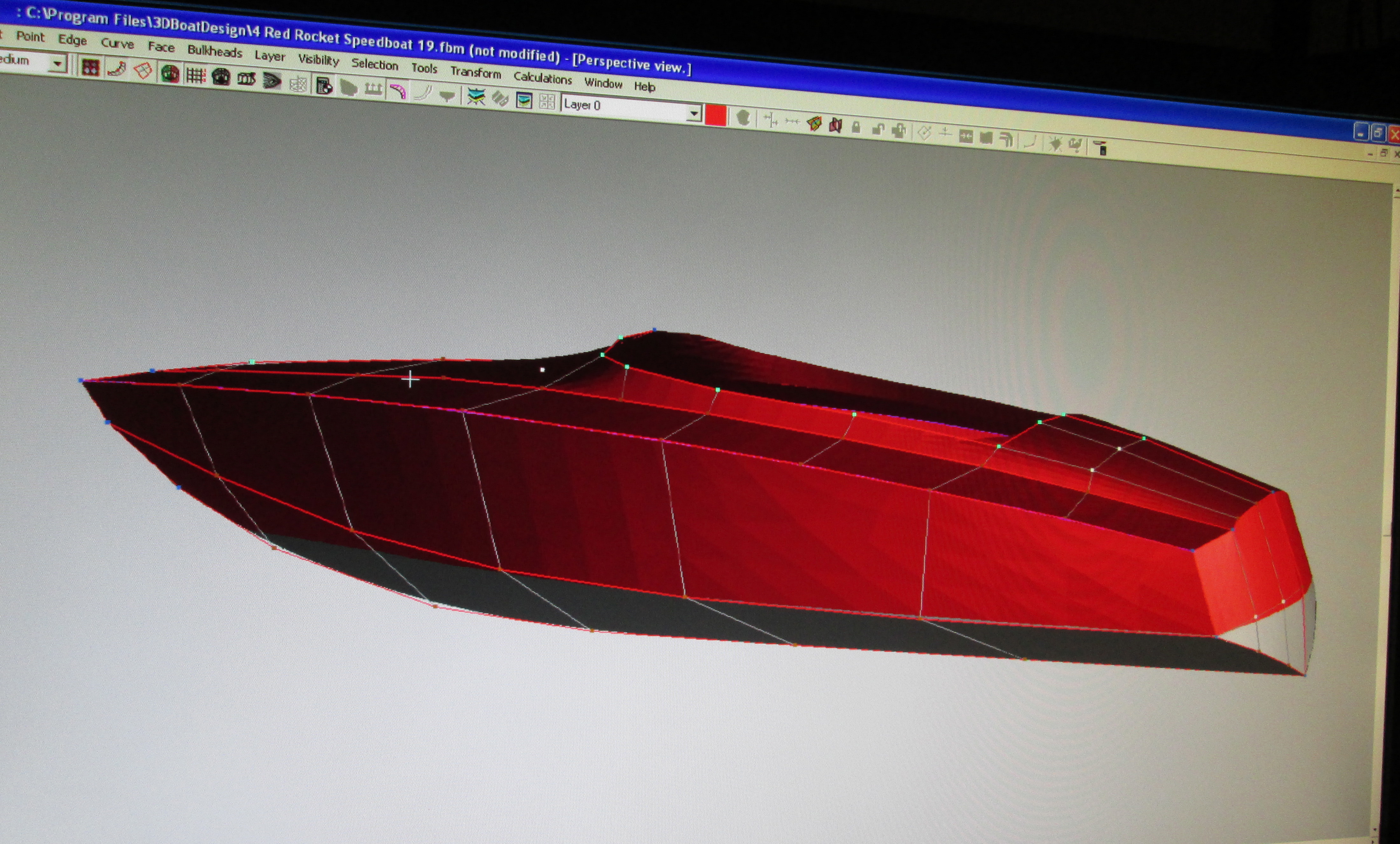Open the Bulkheads menu

point(215,51)
